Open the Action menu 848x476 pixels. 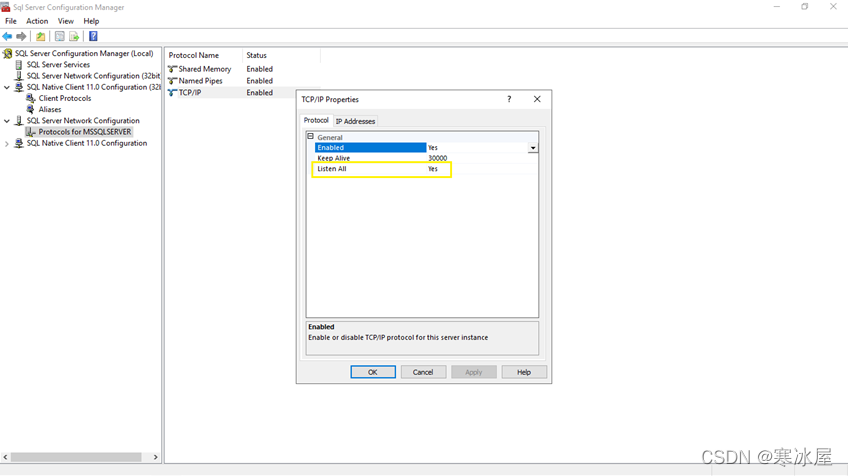(x=37, y=21)
